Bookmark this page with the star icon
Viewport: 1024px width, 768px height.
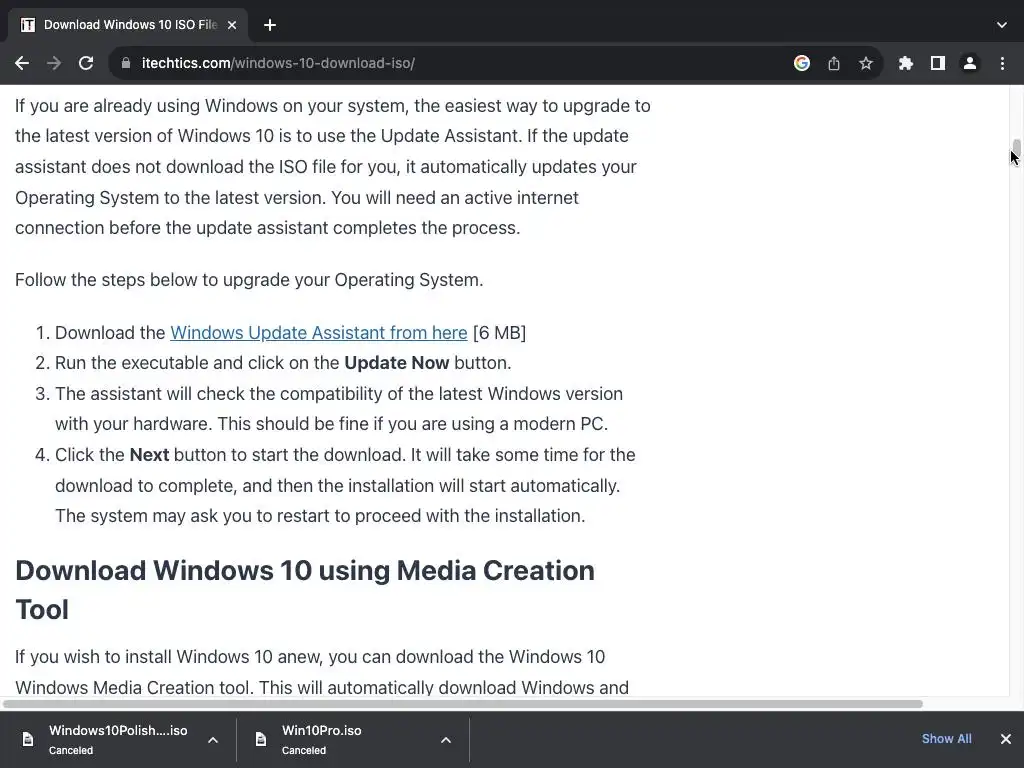[865, 63]
